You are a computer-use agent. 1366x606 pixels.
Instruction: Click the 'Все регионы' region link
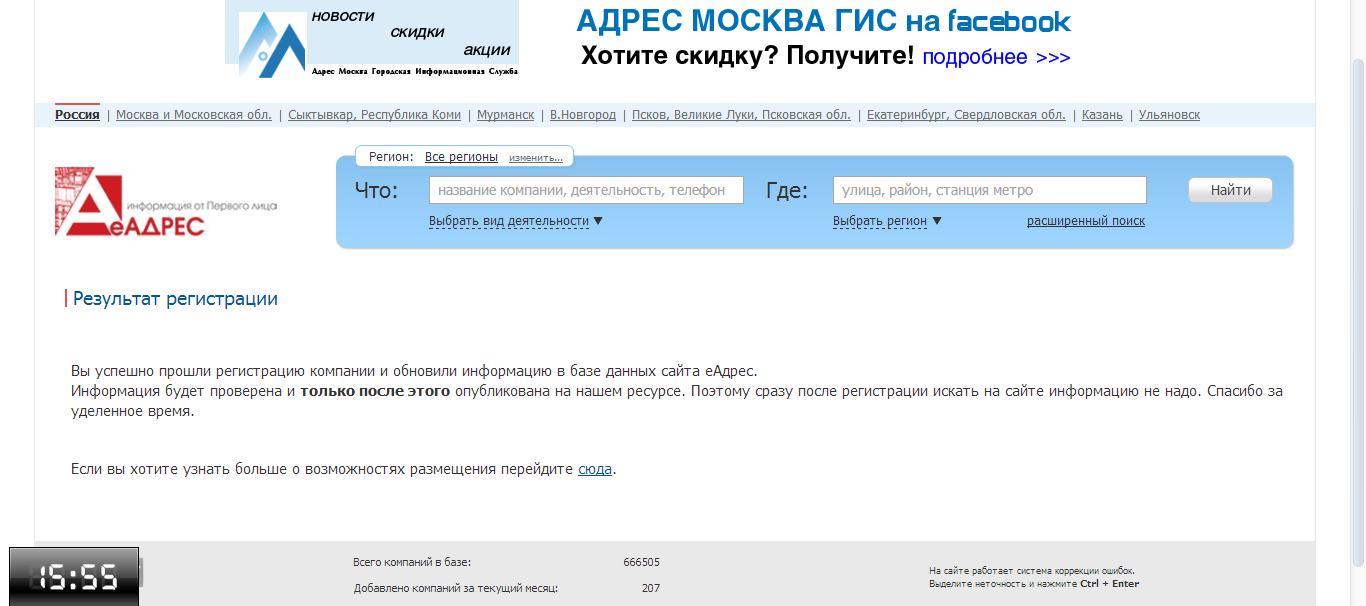[461, 157]
